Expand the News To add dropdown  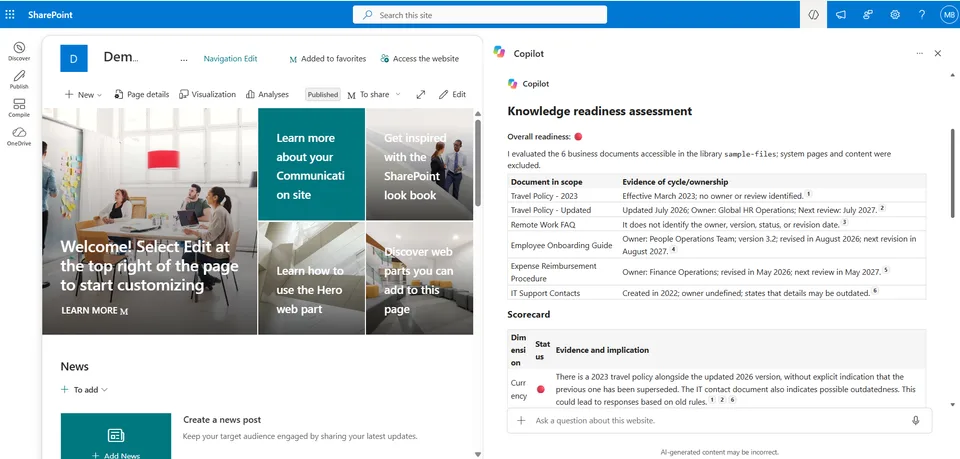[x=84, y=389]
